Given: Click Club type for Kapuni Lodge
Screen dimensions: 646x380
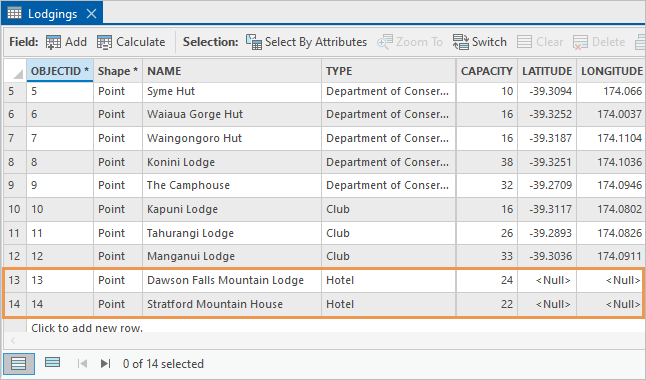Looking at the screenshot, I should (x=389, y=209).
